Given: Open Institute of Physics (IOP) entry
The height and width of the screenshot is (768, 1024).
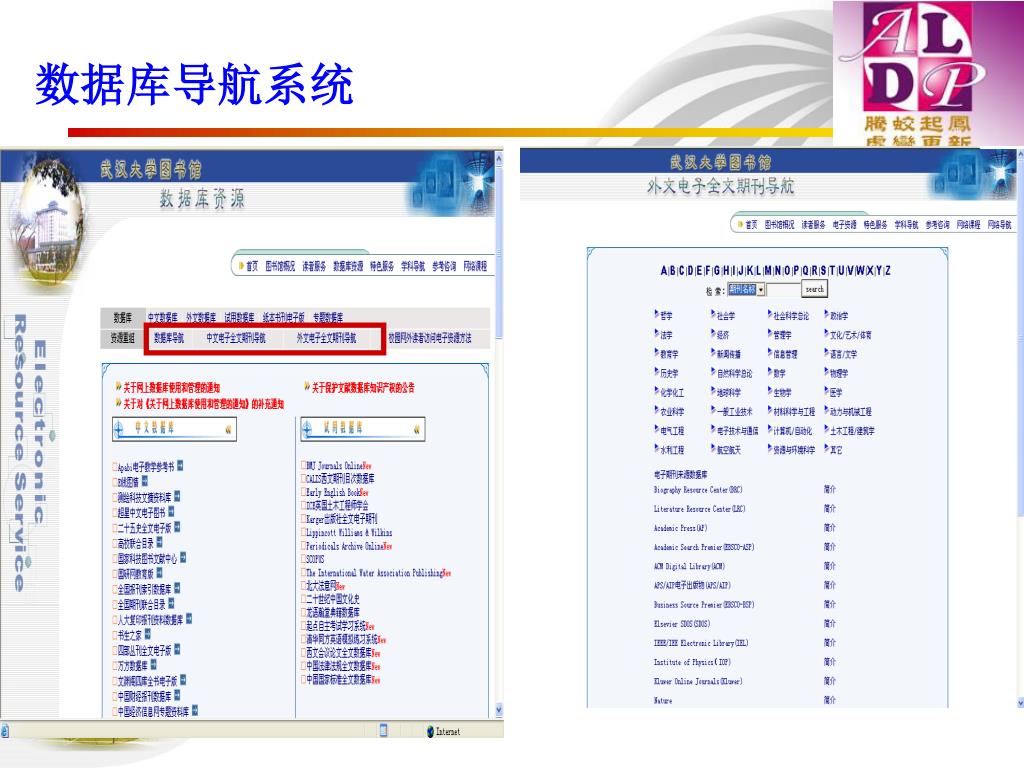Looking at the screenshot, I should 692,662.
